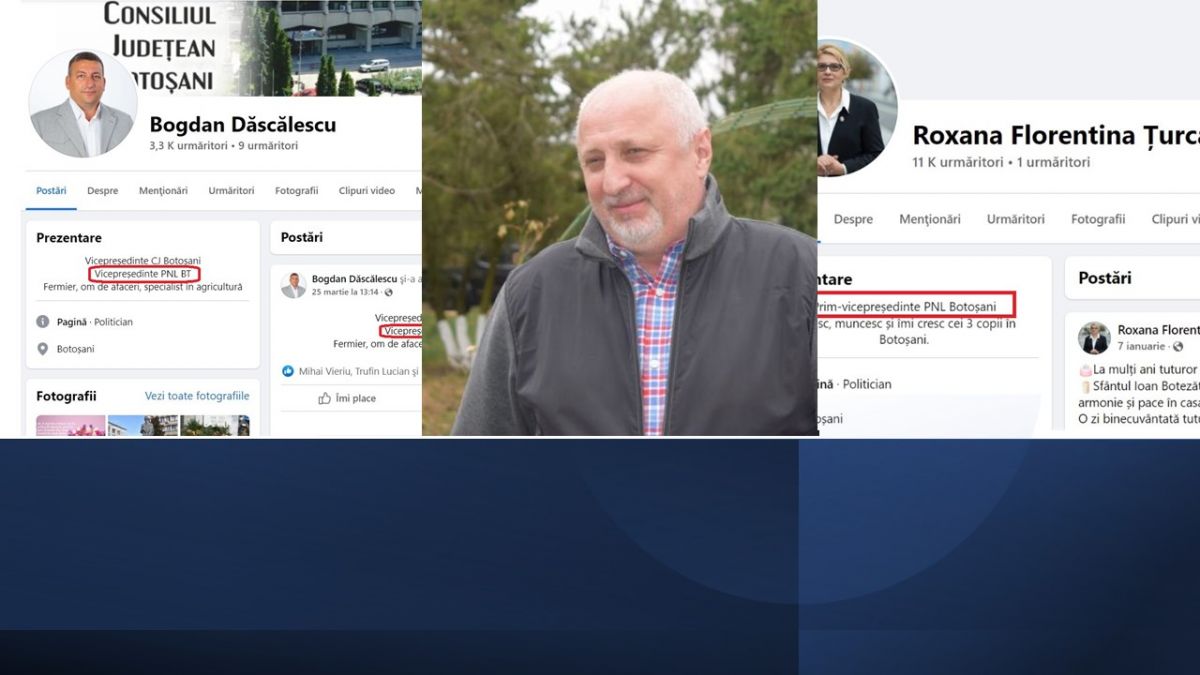
Task: Click the 11 K urmăritori link on Roxana's page
Action: click(x=958, y=162)
